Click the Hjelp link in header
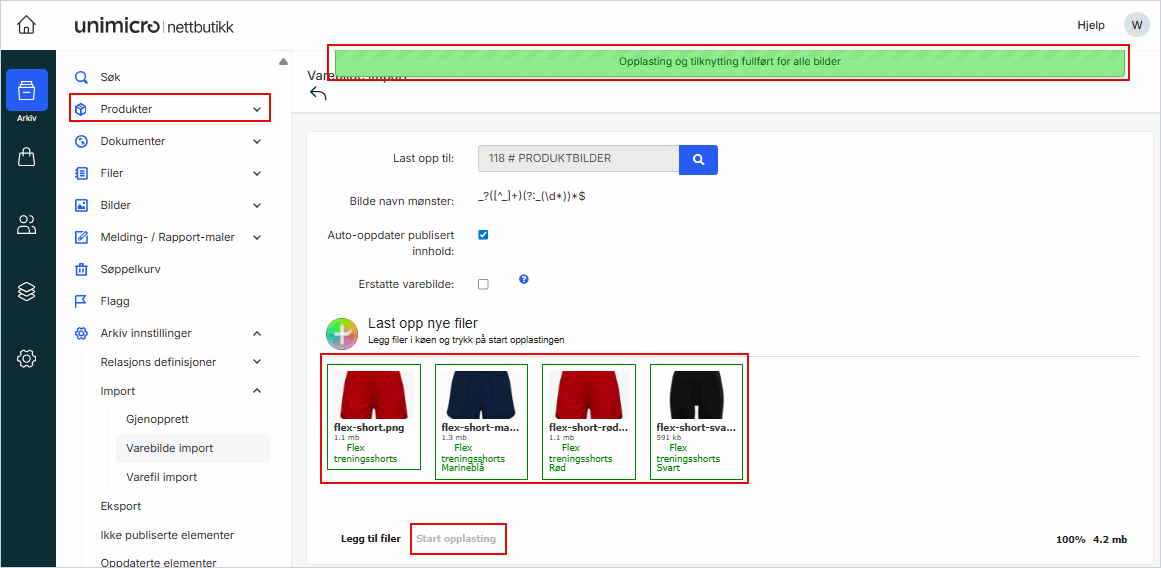This screenshot has width=1161, height=568. pos(1090,25)
